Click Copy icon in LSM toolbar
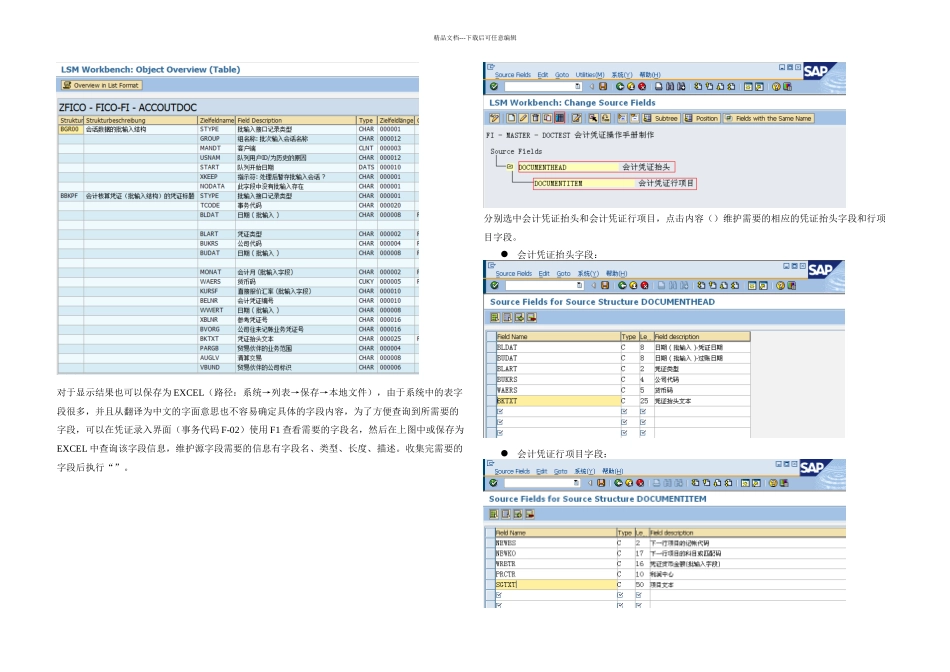This screenshot has width=950, height=672. click(548, 118)
